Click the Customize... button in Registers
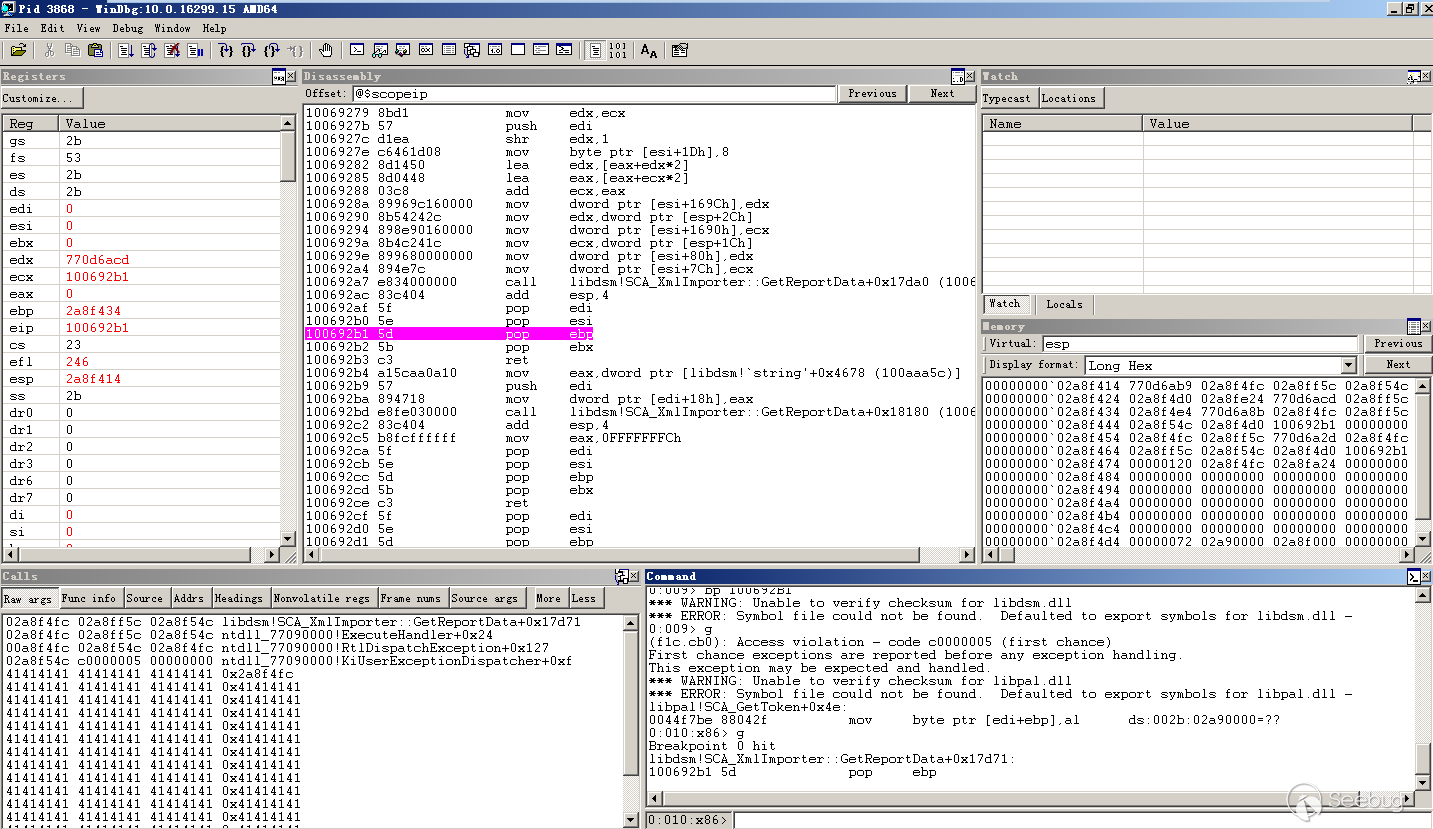The width and height of the screenshot is (1433, 829). click(41, 98)
